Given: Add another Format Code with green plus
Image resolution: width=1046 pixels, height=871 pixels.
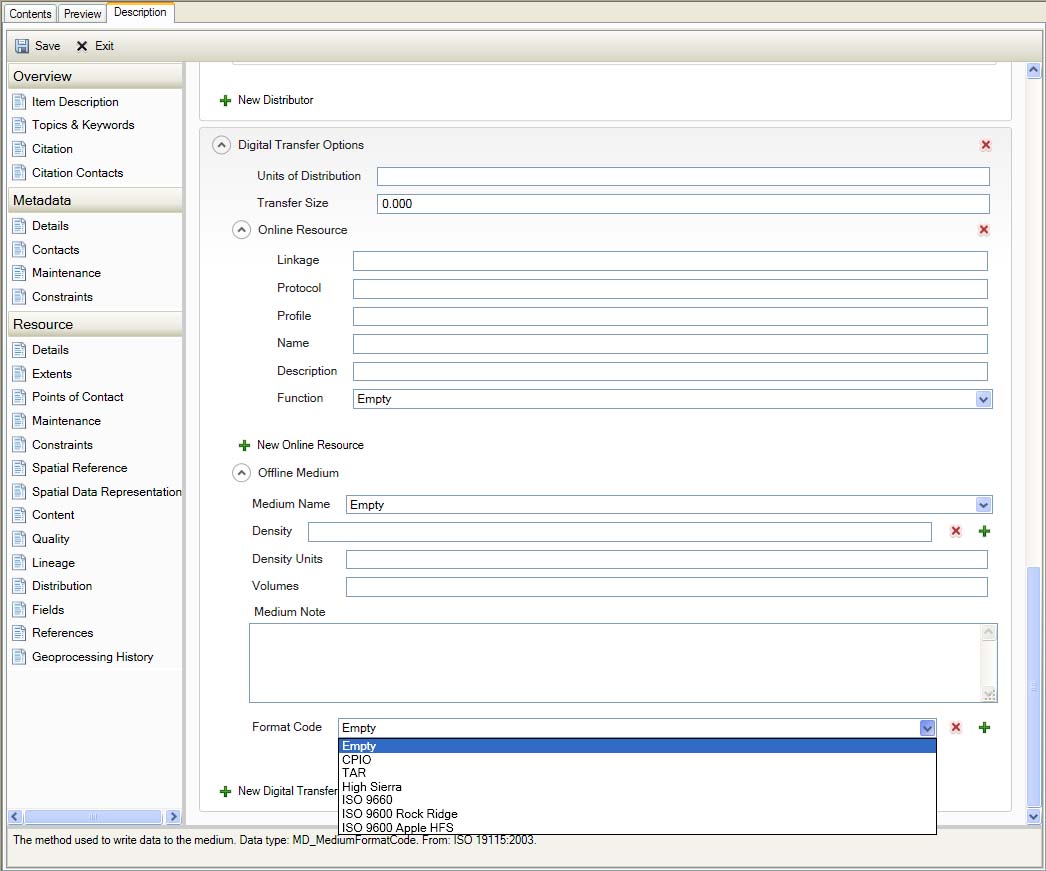Looking at the screenshot, I should click(x=984, y=727).
